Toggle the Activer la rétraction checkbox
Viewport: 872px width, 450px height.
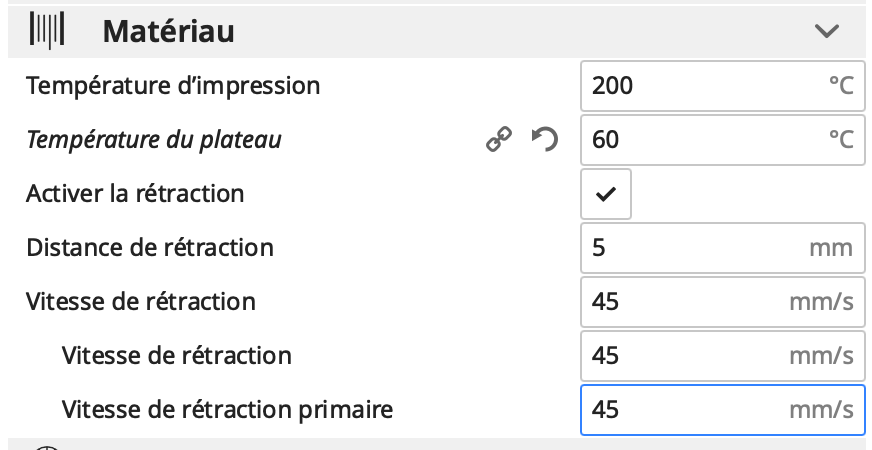[x=606, y=194]
